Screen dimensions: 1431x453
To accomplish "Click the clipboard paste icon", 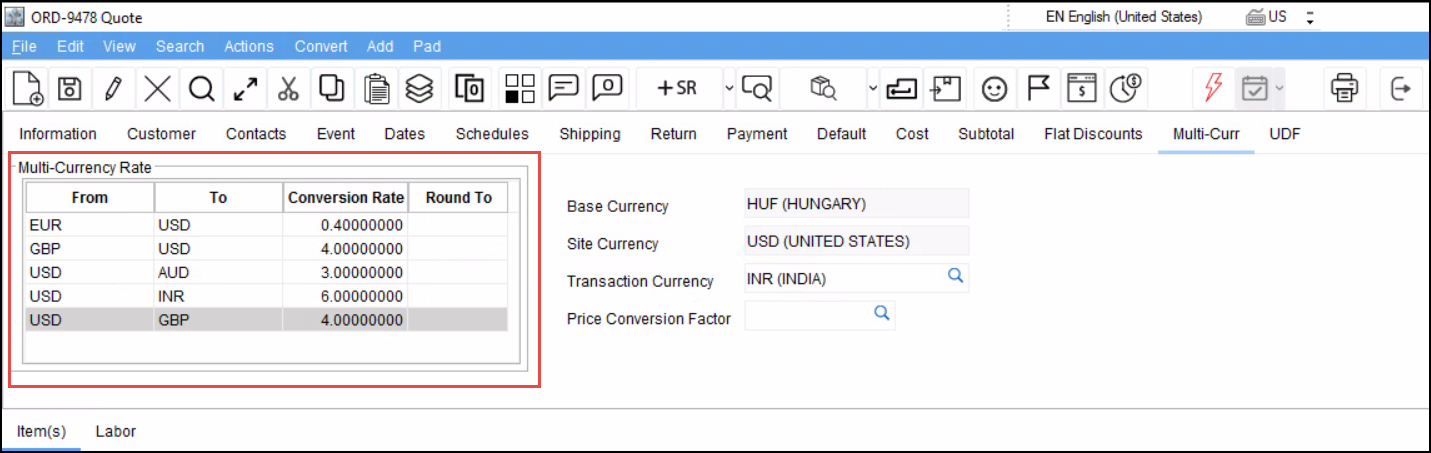I will (x=377, y=89).
